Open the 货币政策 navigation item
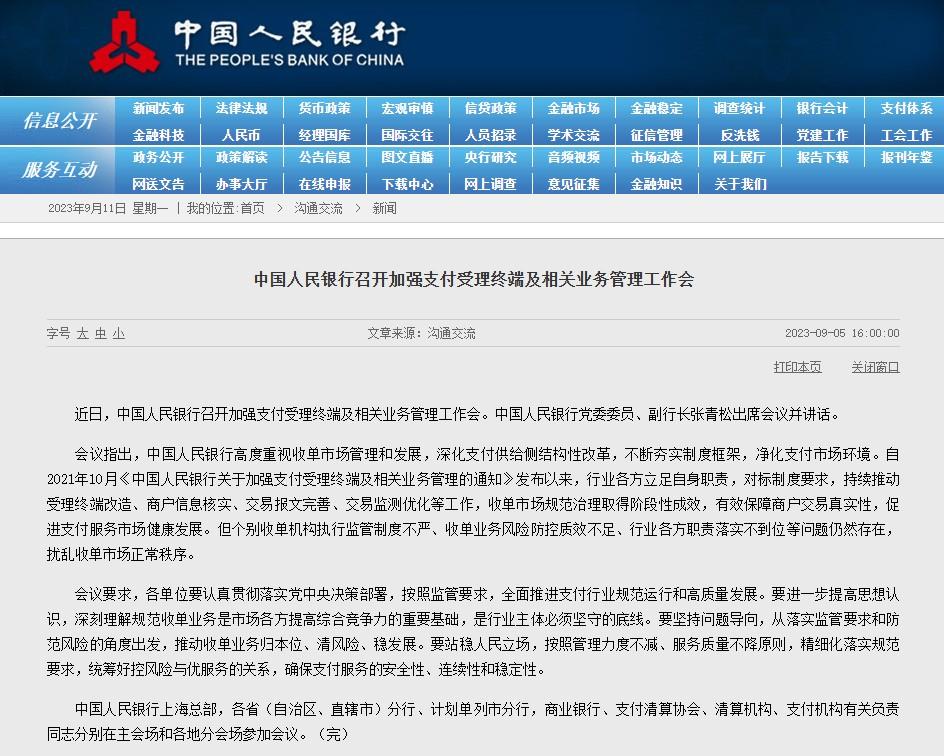This screenshot has height=756, width=944. (x=324, y=108)
